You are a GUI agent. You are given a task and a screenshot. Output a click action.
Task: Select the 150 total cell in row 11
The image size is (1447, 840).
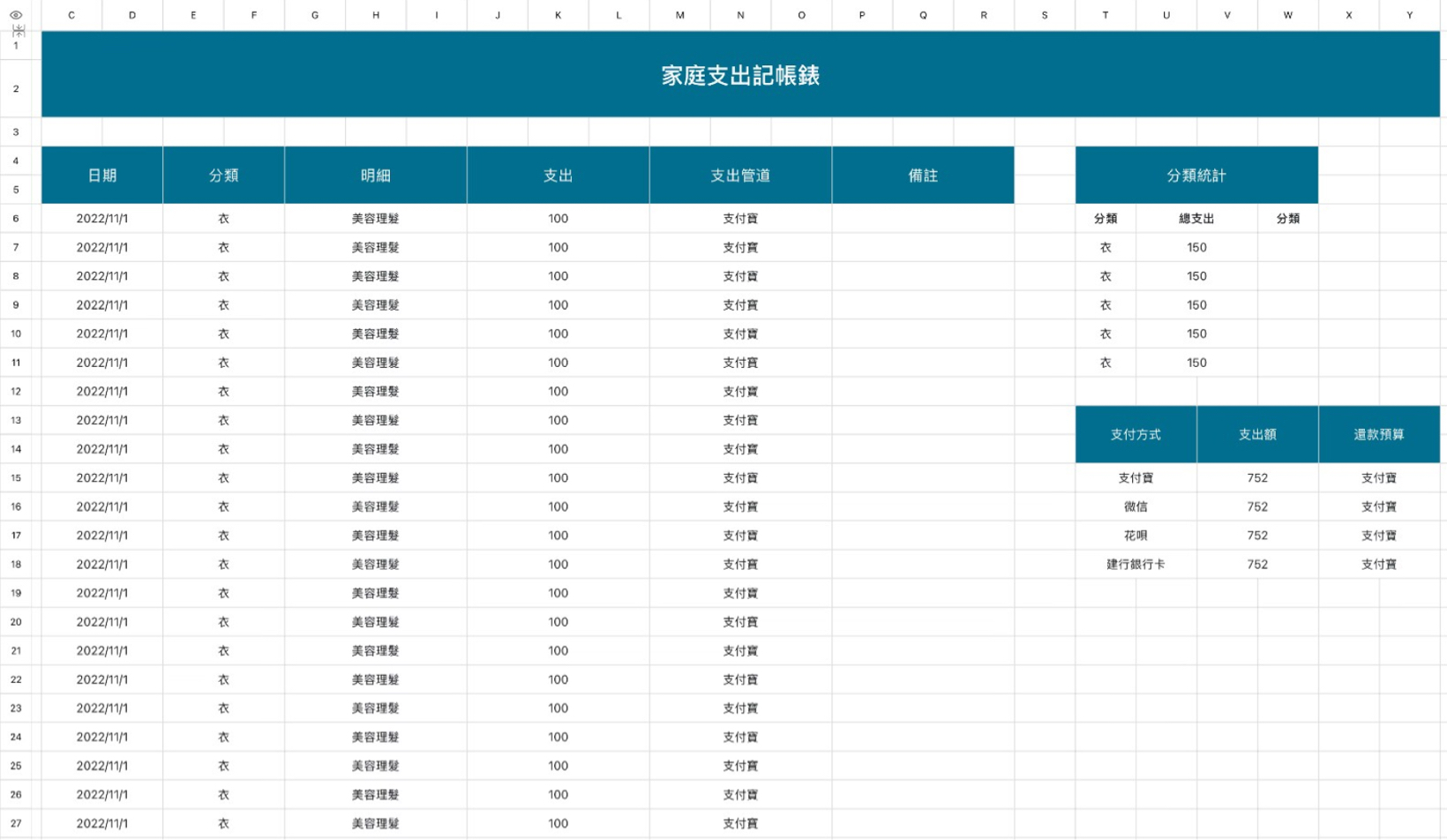1196,363
